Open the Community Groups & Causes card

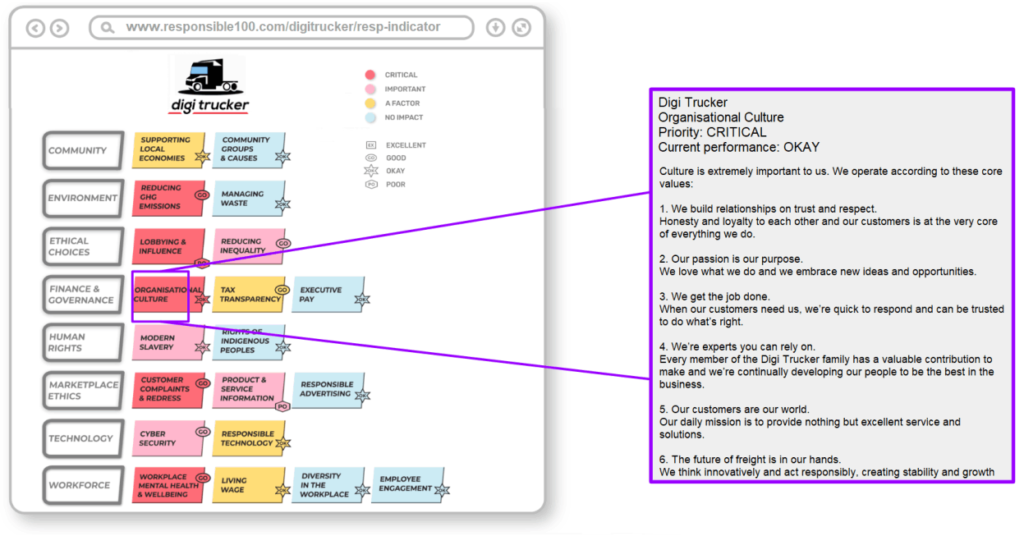point(248,150)
